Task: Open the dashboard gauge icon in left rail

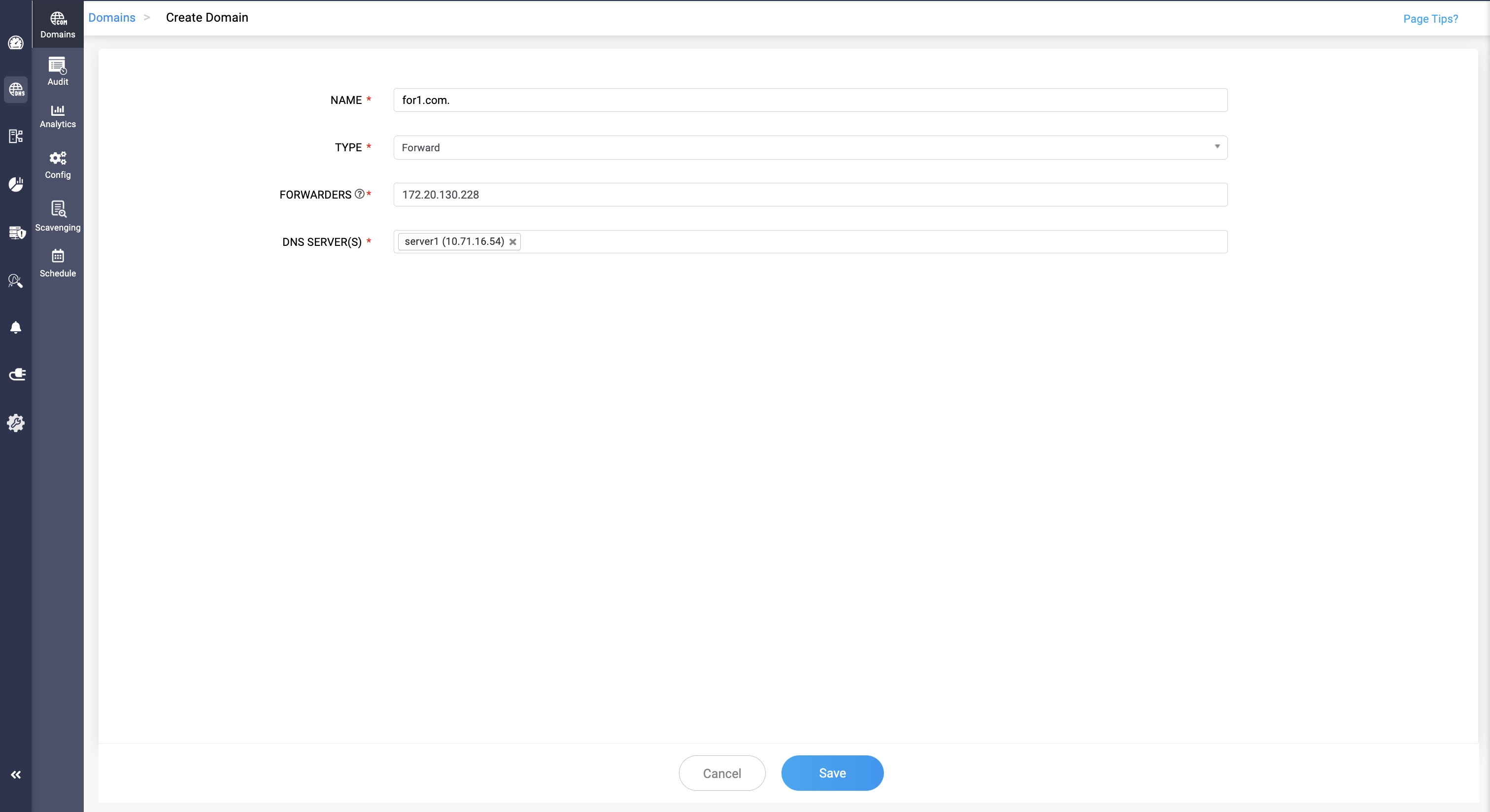Action: click(x=16, y=43)
